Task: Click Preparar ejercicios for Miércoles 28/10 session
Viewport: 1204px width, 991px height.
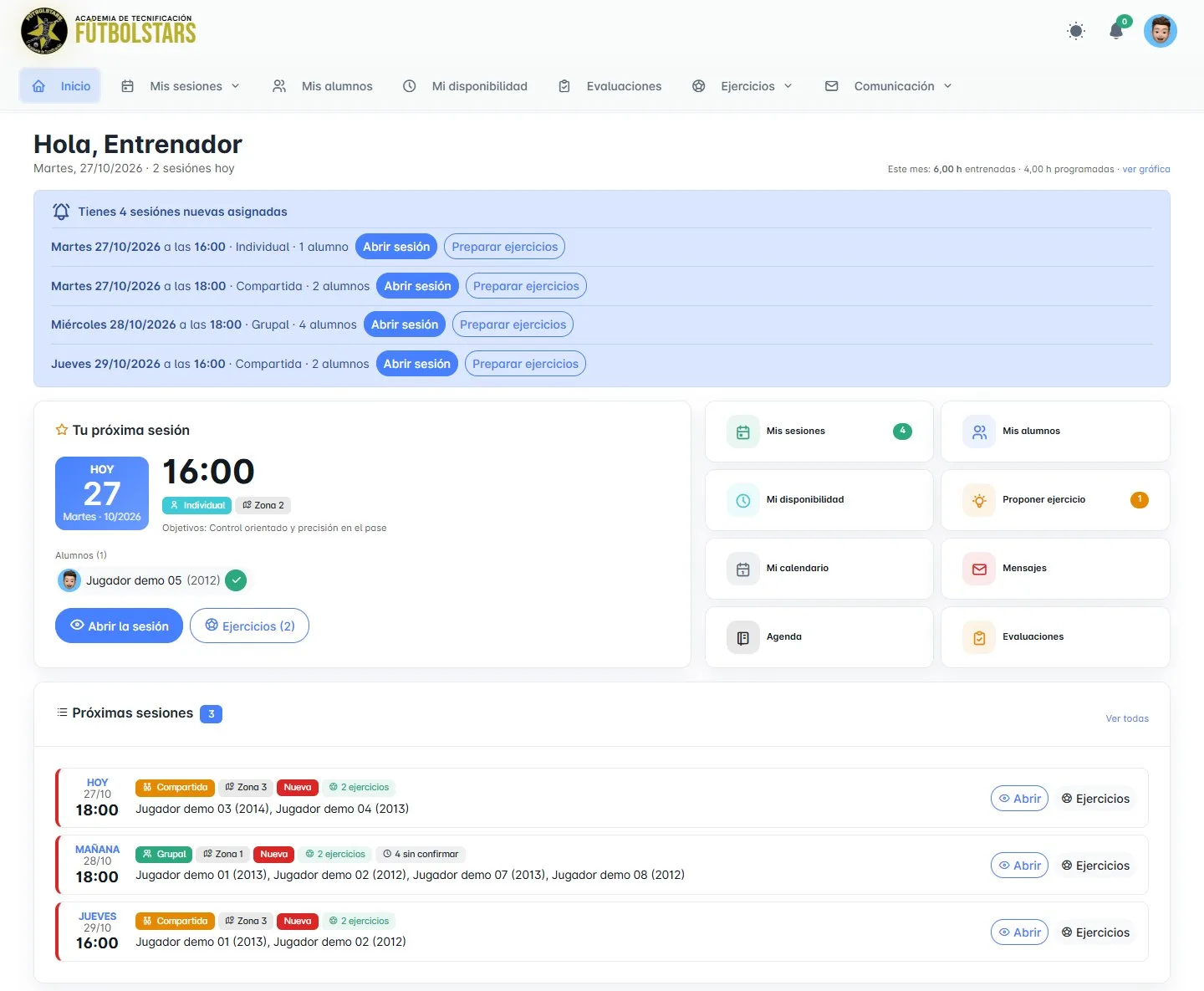Action: [513, 324]
